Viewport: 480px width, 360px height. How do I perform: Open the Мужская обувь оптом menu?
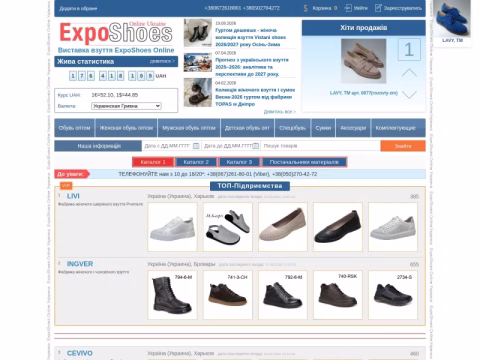coord(189,128)
